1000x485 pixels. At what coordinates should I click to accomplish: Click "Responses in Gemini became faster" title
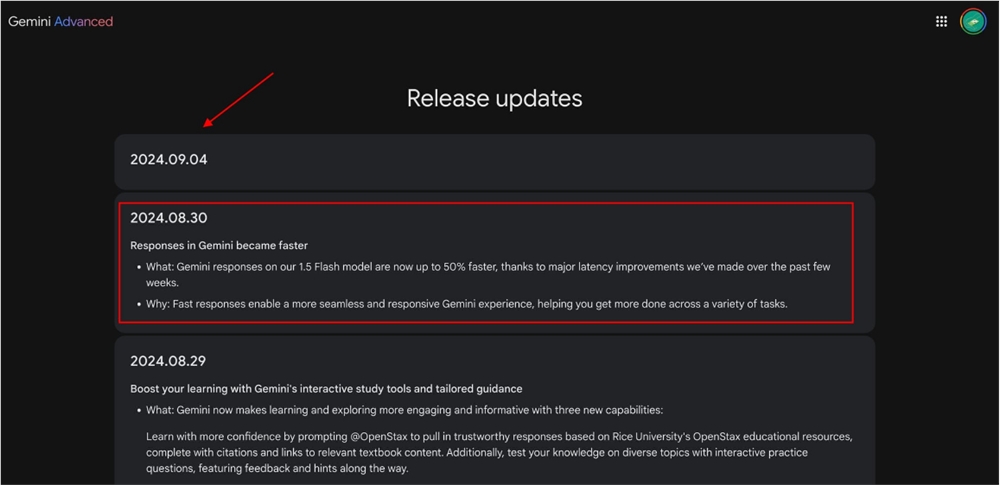(x=219, y=245)
